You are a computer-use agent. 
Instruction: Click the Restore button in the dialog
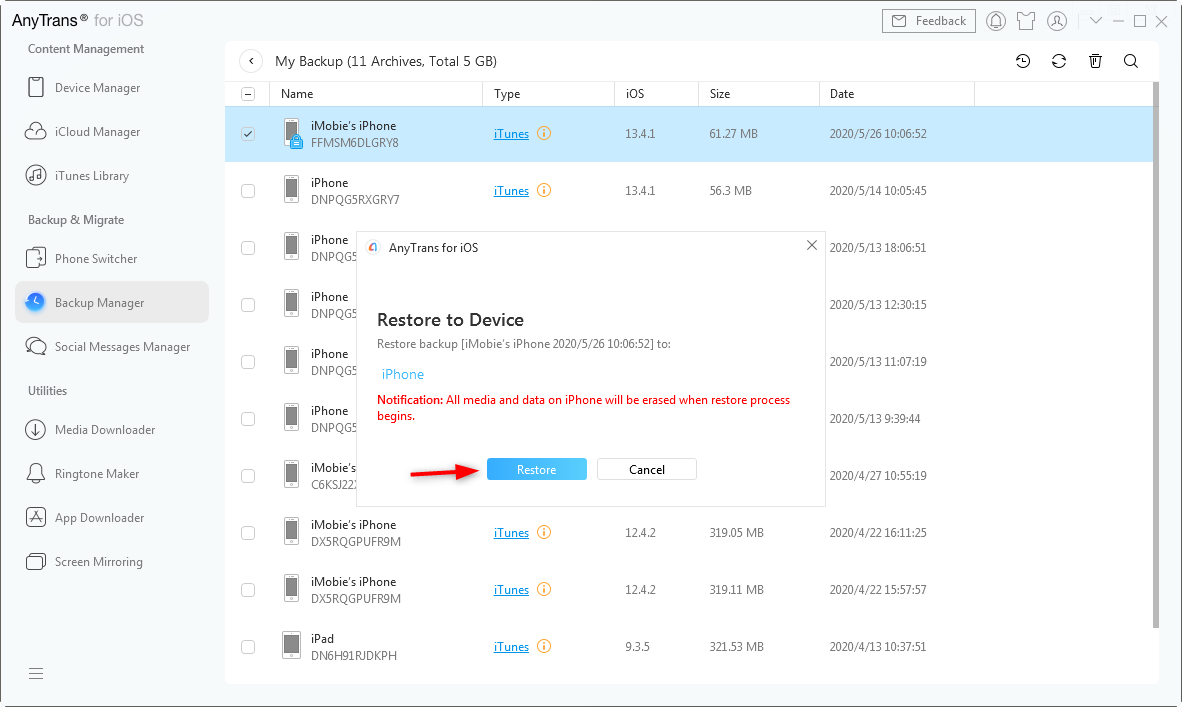[x=536, y=469]
